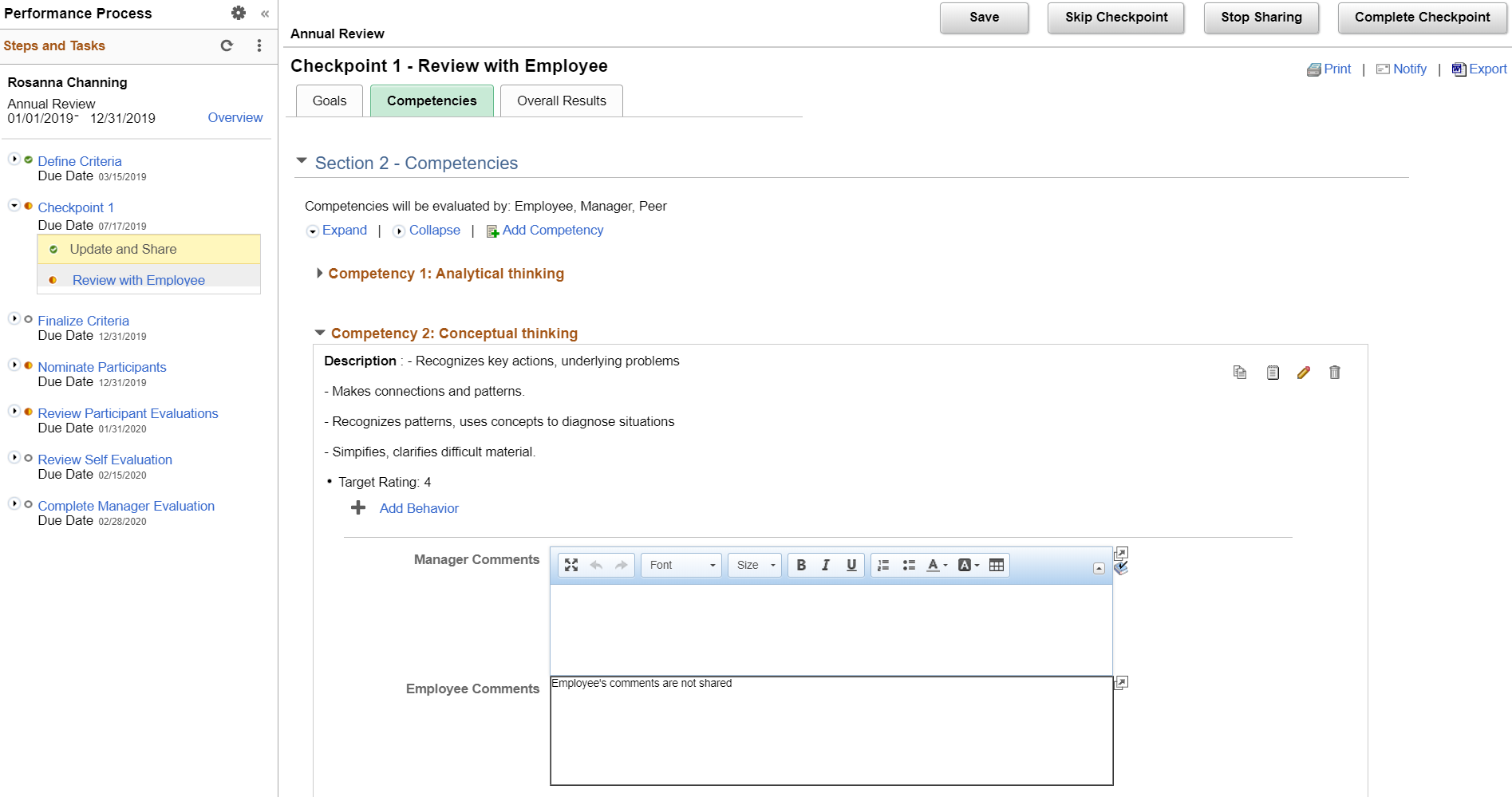Expand Competency 1: Analytical thinking
The height and width of the screenshot is (797, 1512).
click(x=320, y=273)
